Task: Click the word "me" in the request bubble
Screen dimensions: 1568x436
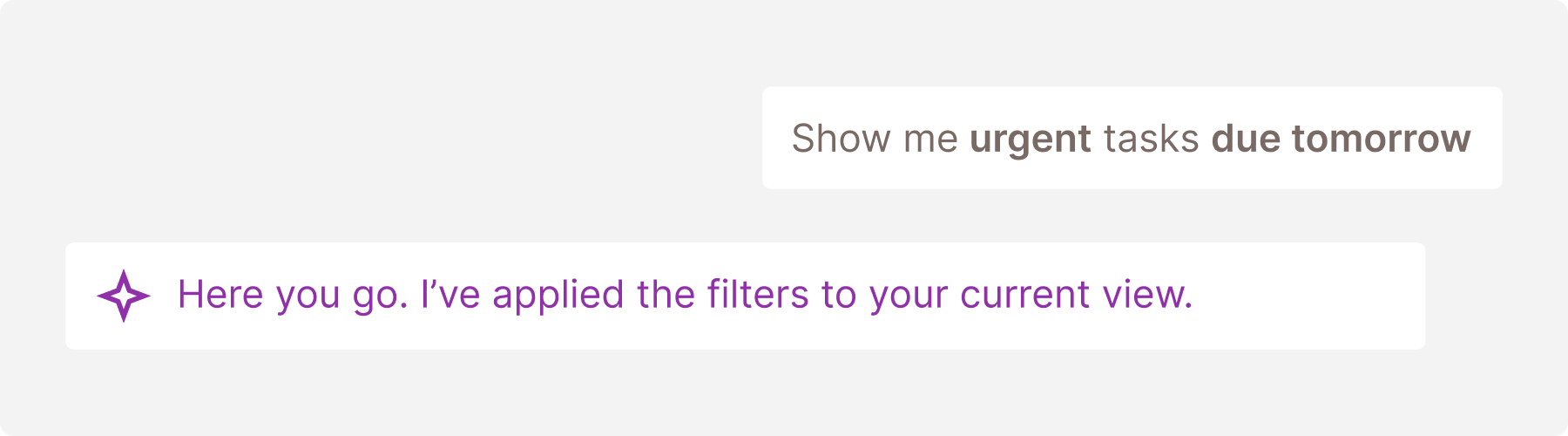Action: tap(930, 140)
